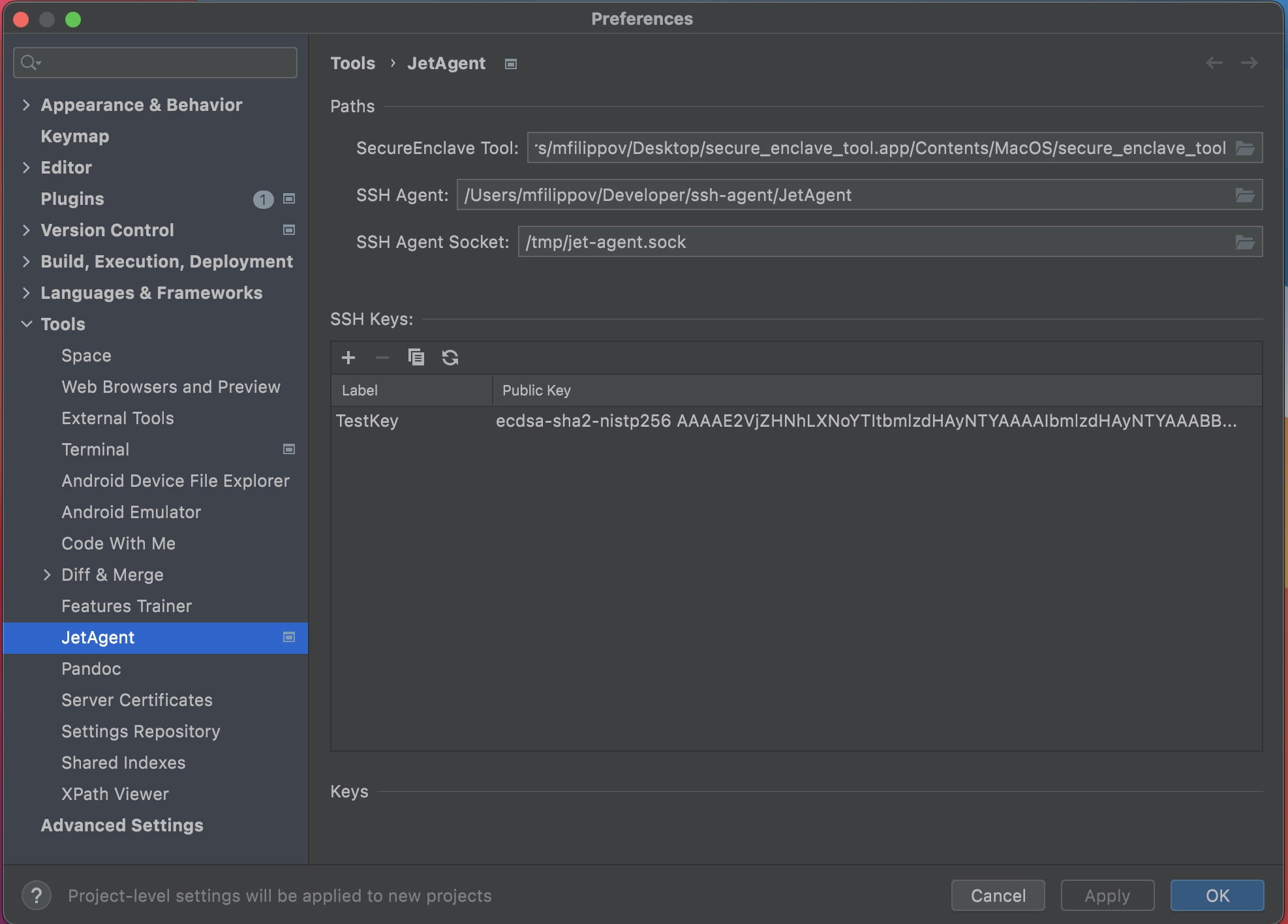Expand Languages & Frameworks section
This screenshot has height=924, width=1288.
(x=26, y=292)
